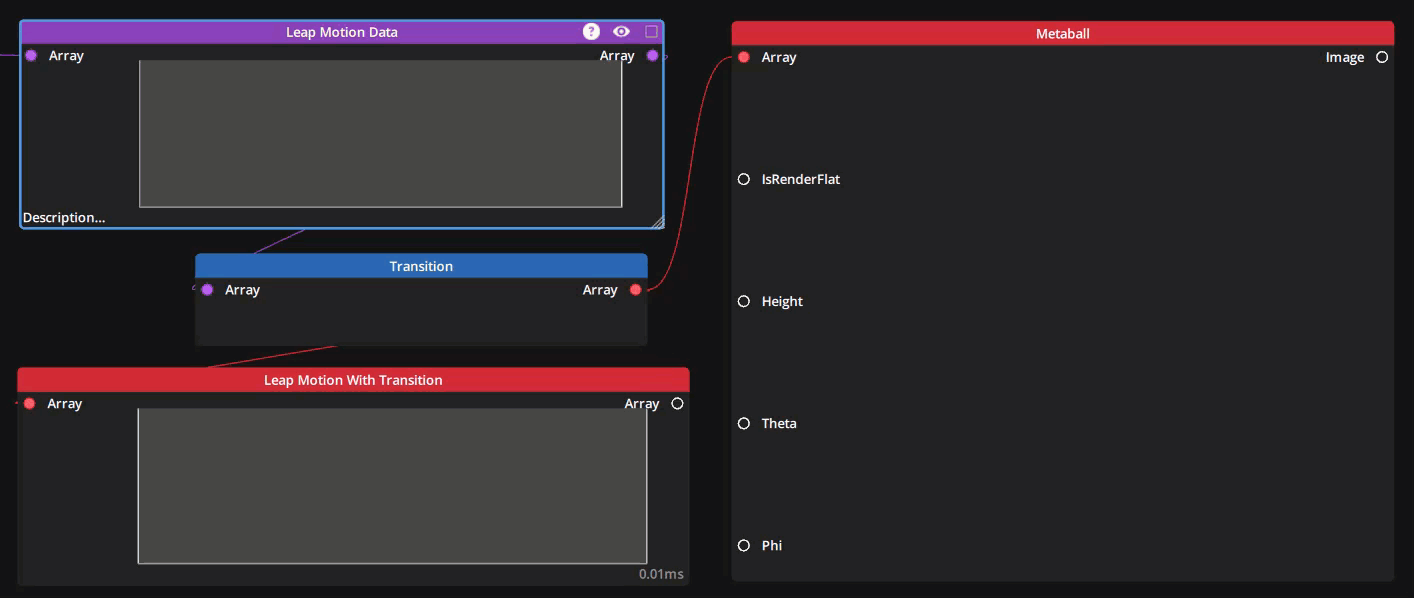1414x598 pixels.
Task: Grab resize handle corner of Leap Motion Data node
Action: [657, 222]
